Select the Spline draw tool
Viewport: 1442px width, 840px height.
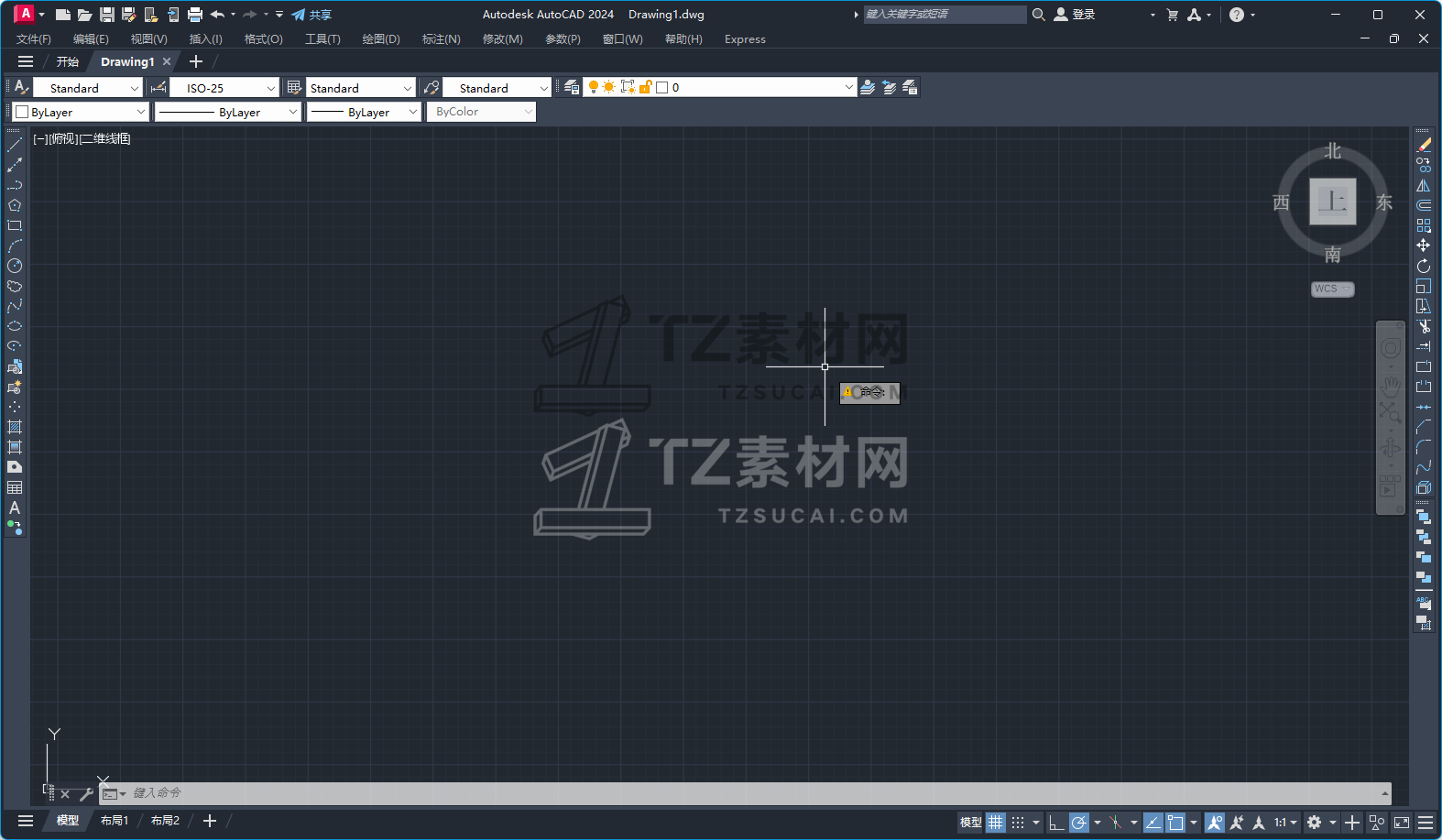click(15, 306)
